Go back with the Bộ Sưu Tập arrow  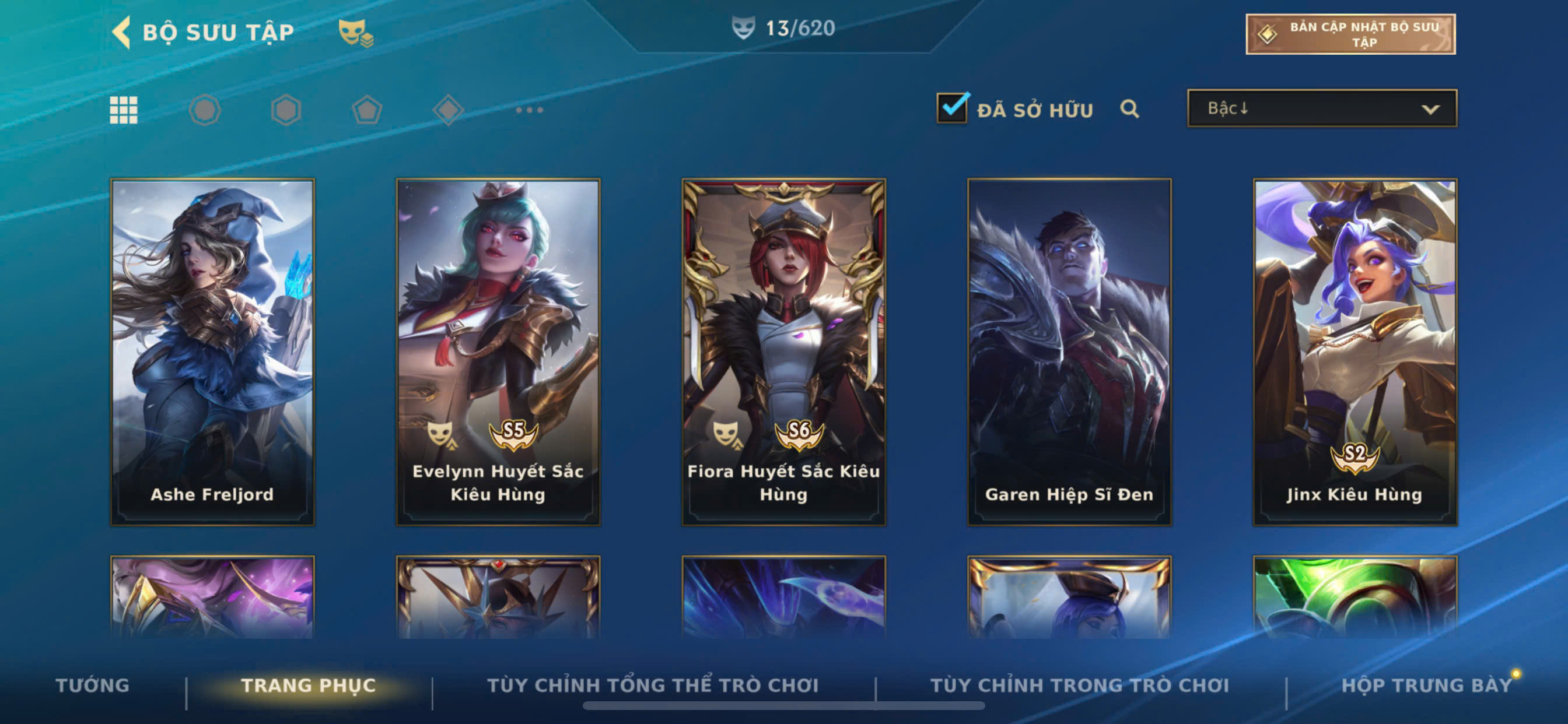point(121,32)
